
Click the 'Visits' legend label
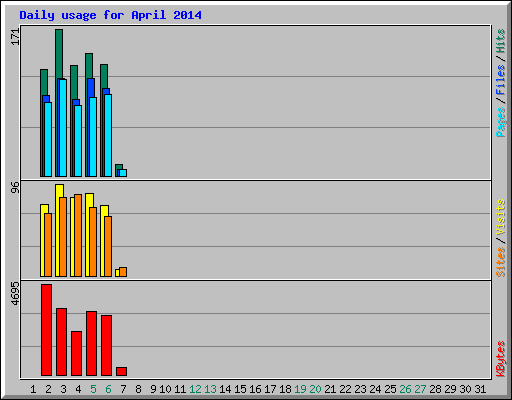(x=501, y=218)
